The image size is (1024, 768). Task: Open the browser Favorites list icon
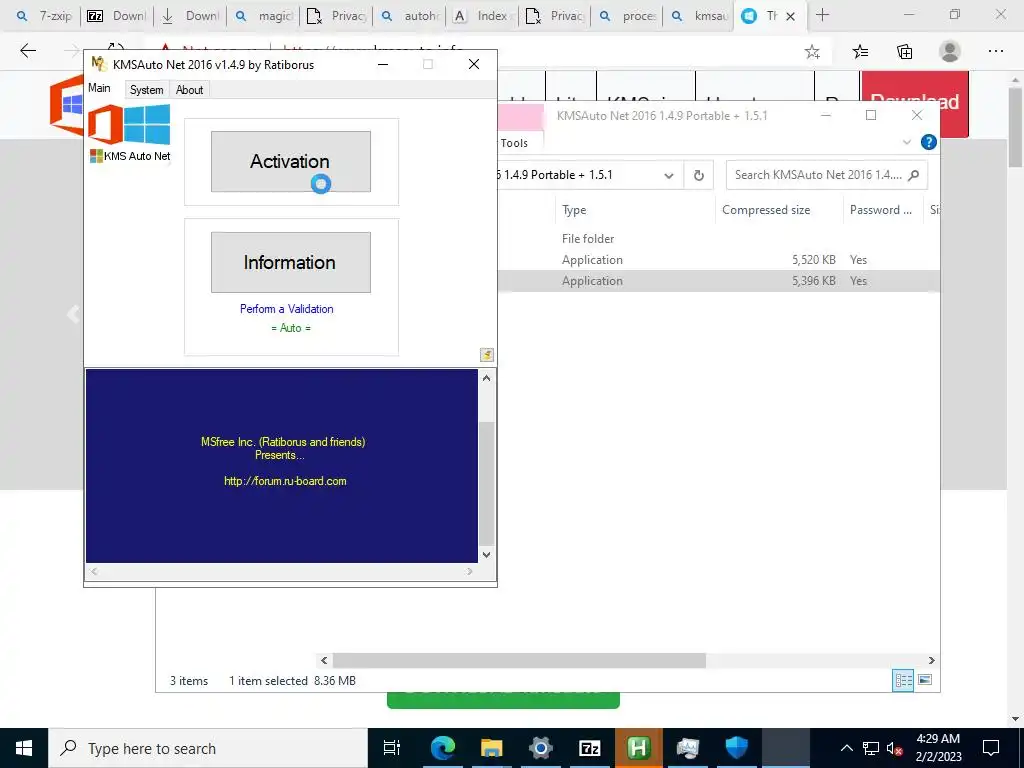tap(860, 52)
